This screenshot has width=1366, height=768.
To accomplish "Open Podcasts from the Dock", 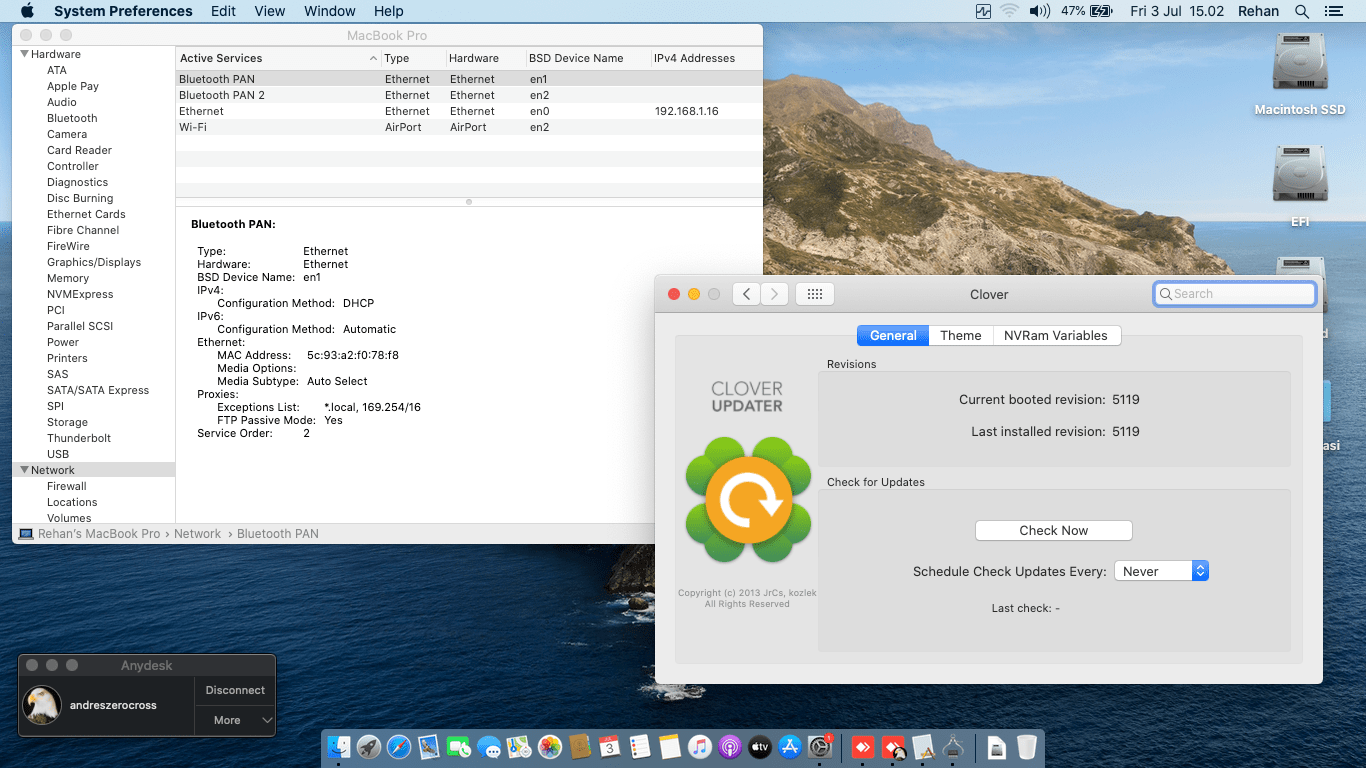I will (730, 747).
